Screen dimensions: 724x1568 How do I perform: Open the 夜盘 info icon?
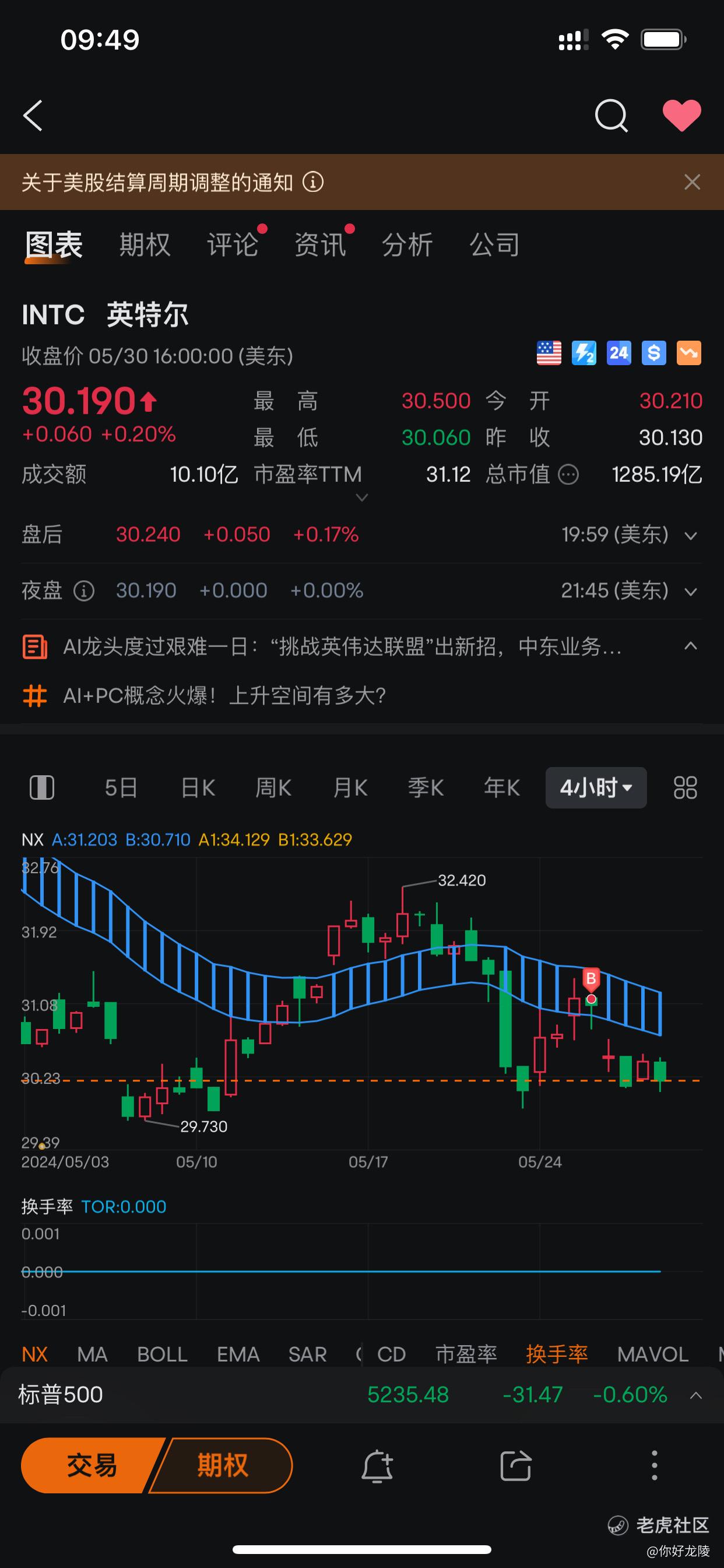pos(84,590)
